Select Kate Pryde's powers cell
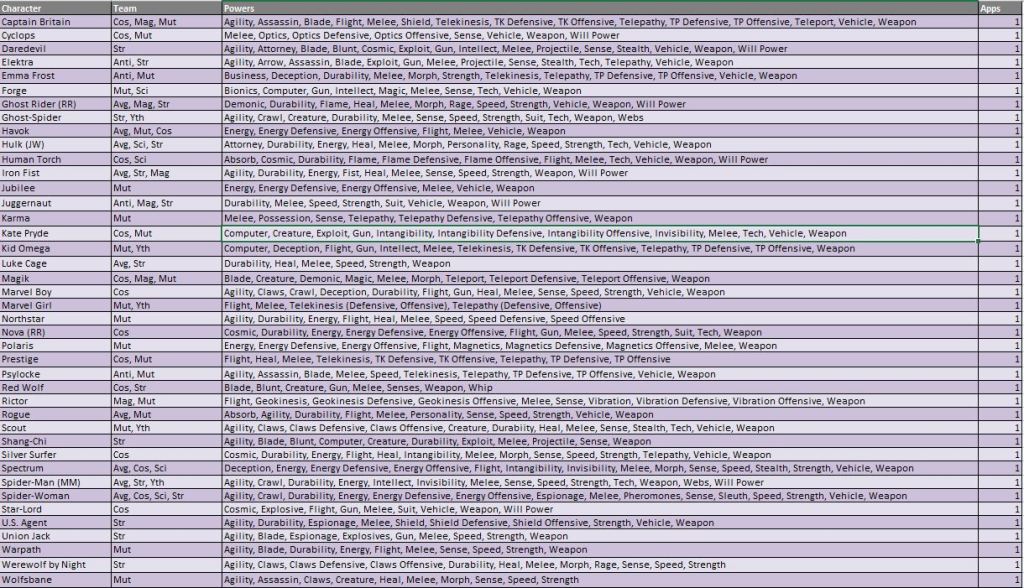Image resolution: width=1024 pixels, height=588 pixels. [x=598, y=233]
